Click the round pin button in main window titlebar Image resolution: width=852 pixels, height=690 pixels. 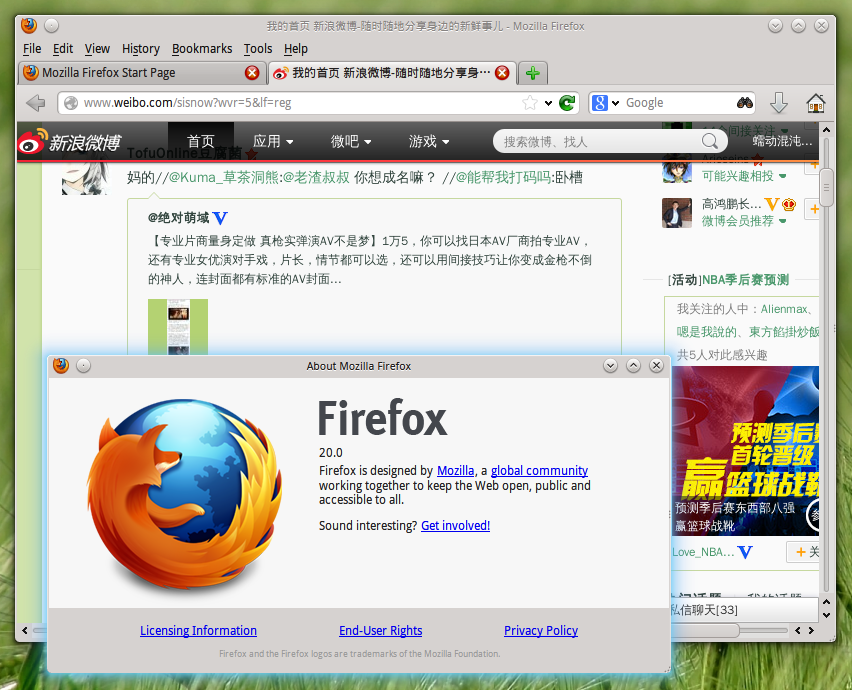coord(51,26)
